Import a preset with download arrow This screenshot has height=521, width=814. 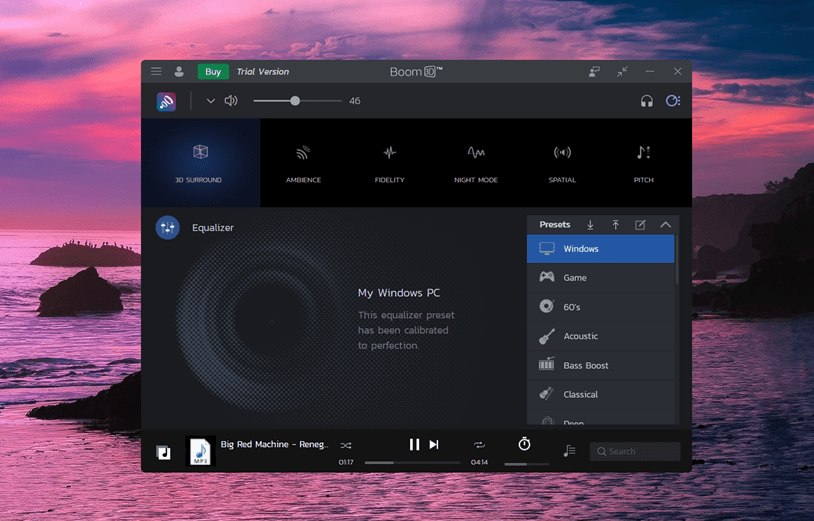pos(590,225)
